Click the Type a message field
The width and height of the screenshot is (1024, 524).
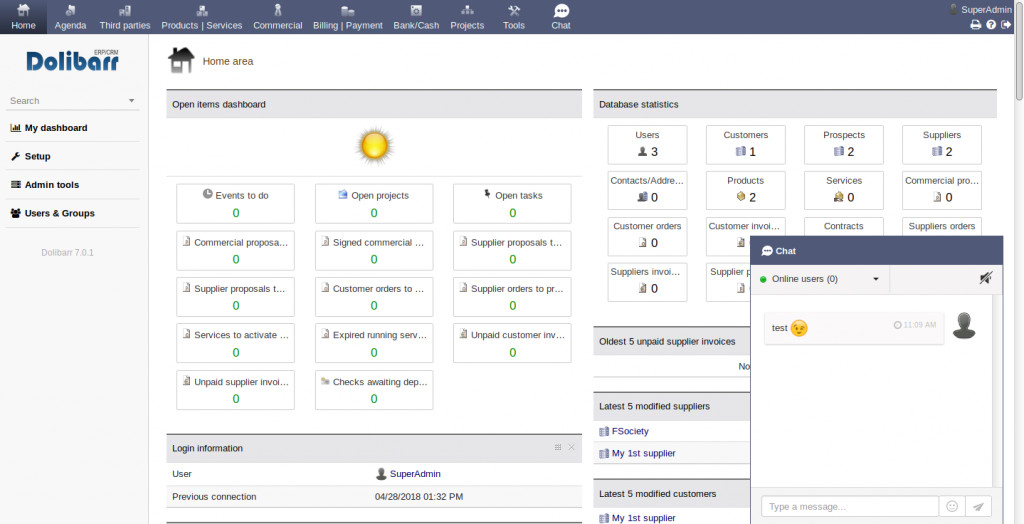pyautogui.click(x=849, y=507)
